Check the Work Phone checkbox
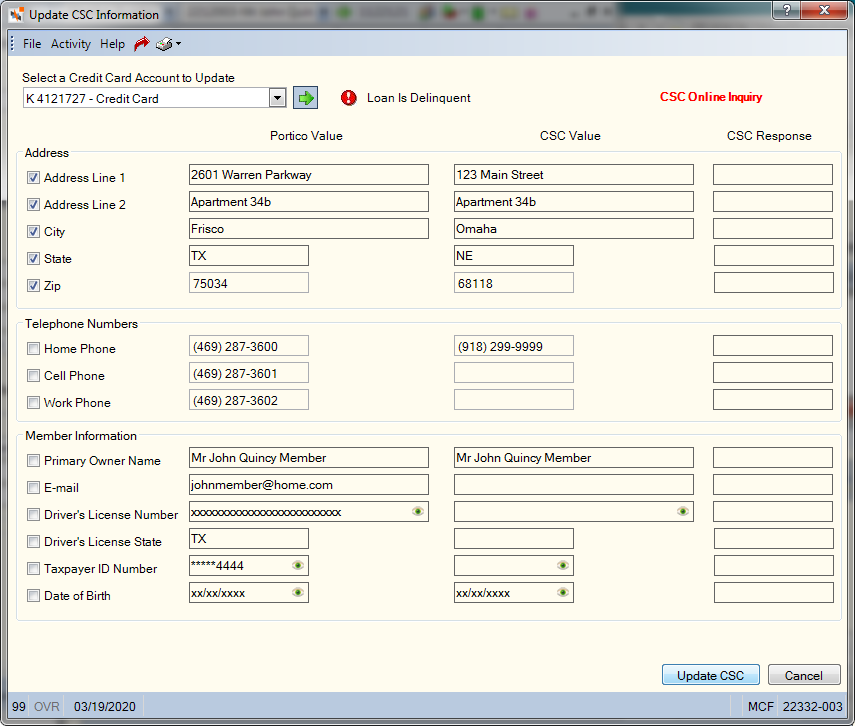Viewport: 855px width, 726px height. (x=33, y=403)
